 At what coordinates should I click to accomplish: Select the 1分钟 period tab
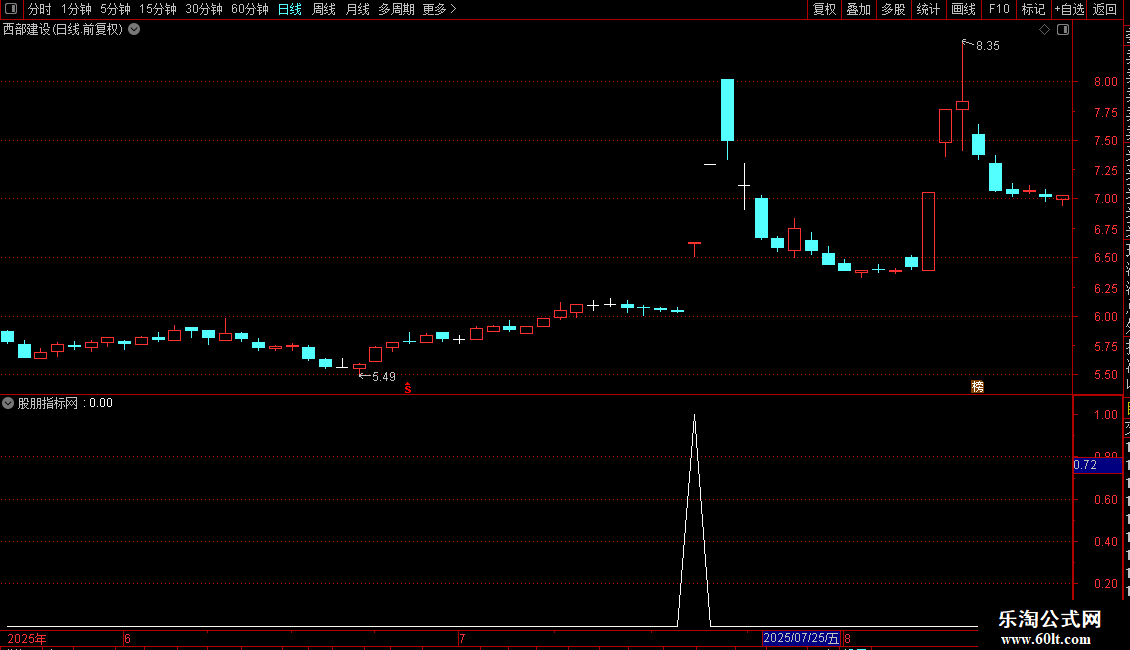76,9
